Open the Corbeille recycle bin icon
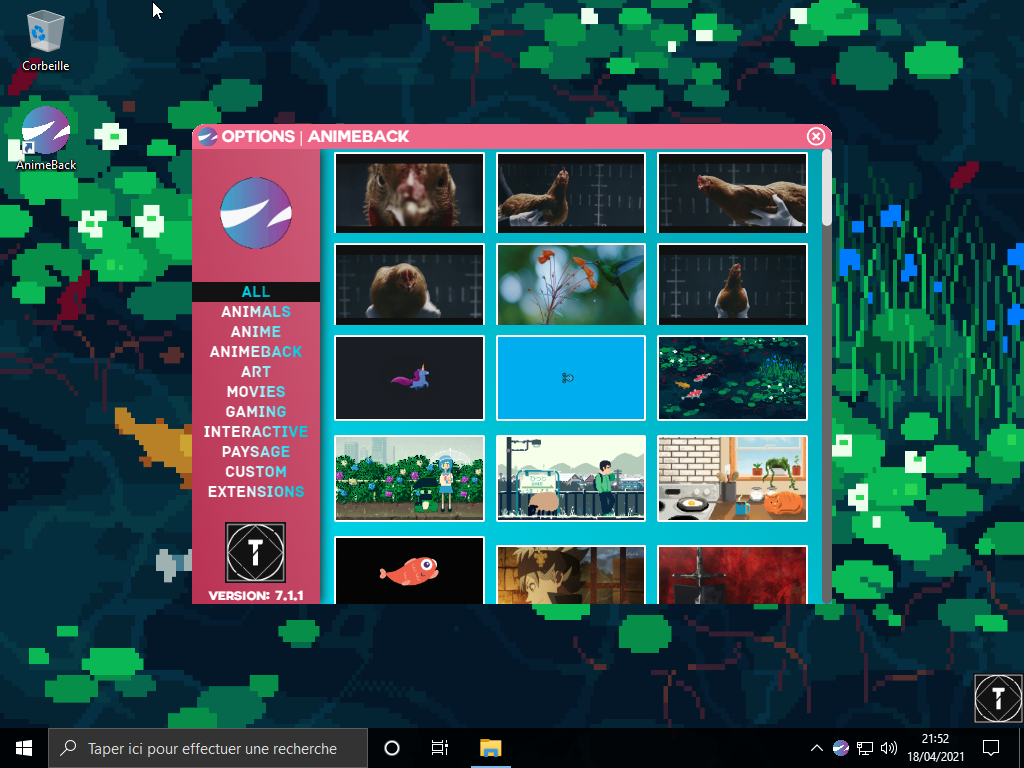The image size is (1024, 768). pyautogui.click(x=45, y=40)
